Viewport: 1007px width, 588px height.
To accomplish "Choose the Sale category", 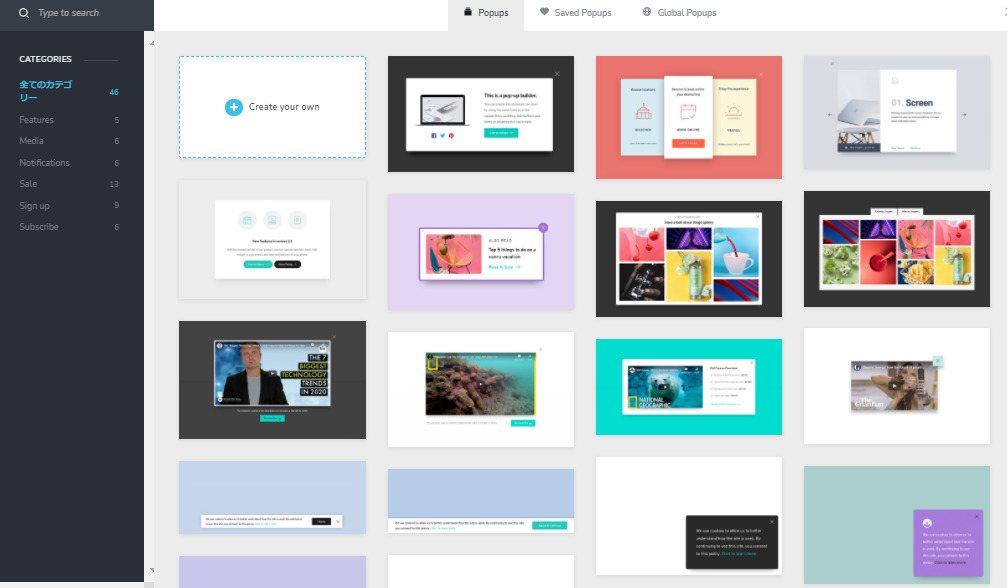I will (28, 184).
